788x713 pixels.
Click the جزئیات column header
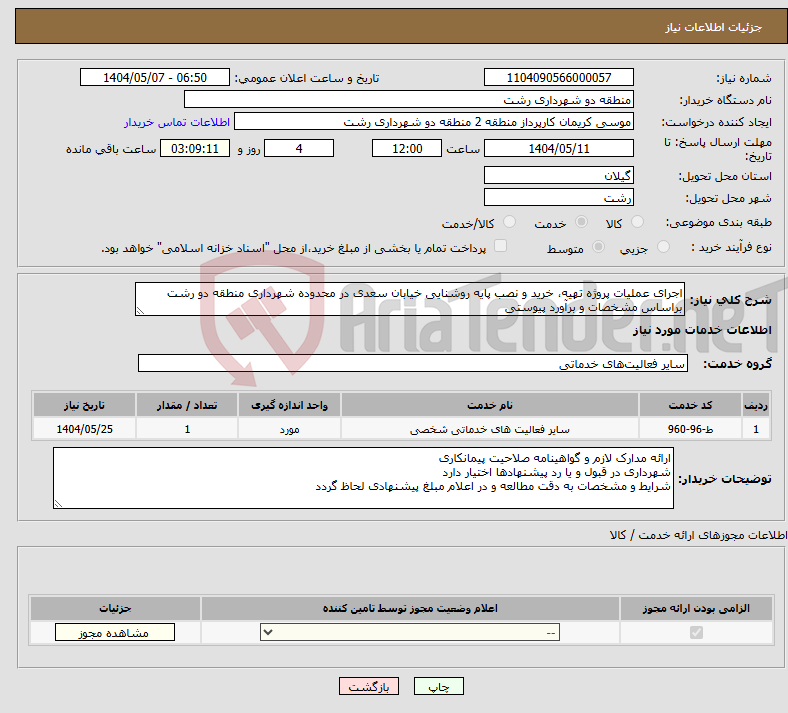115,608
